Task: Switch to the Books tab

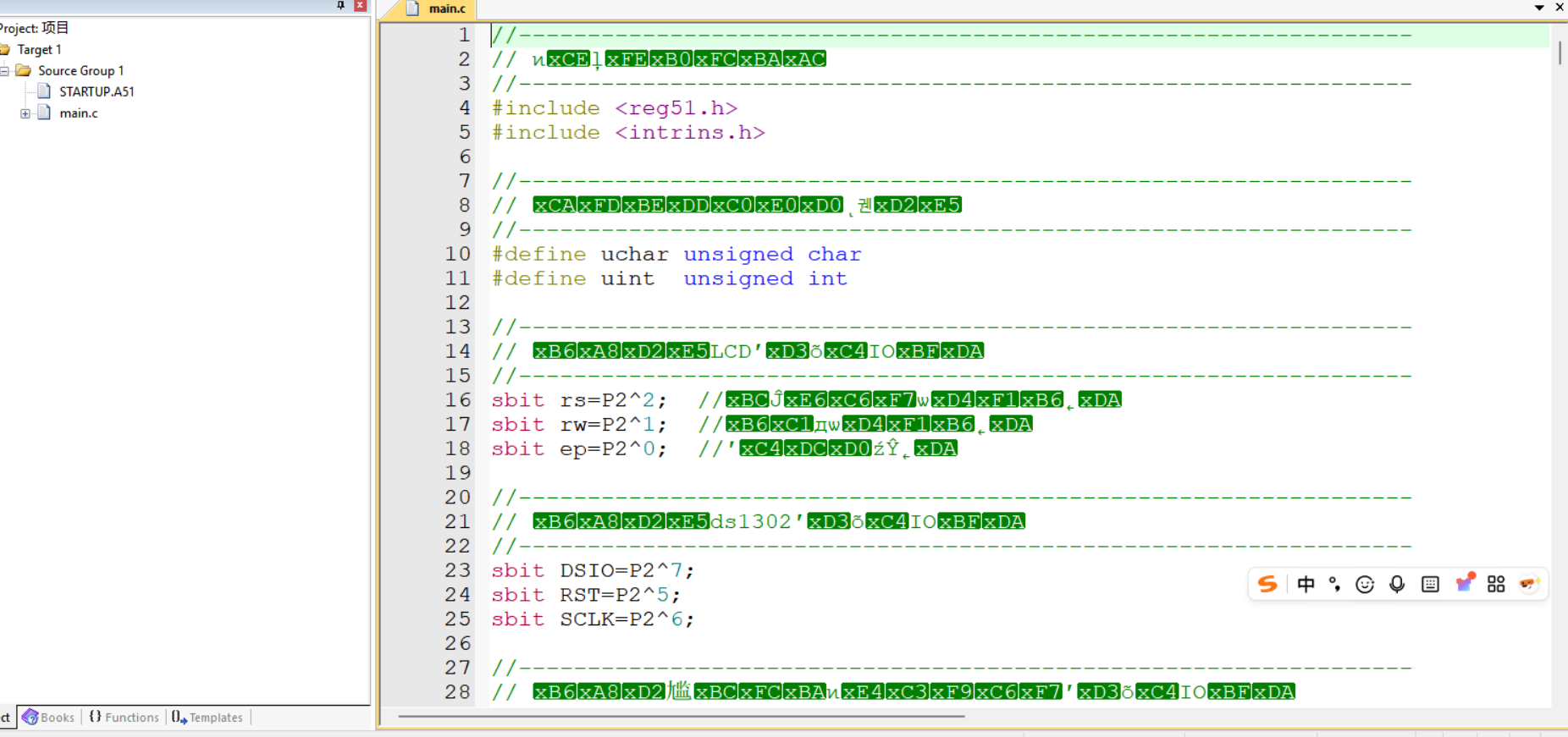Action: coord(48,717)
